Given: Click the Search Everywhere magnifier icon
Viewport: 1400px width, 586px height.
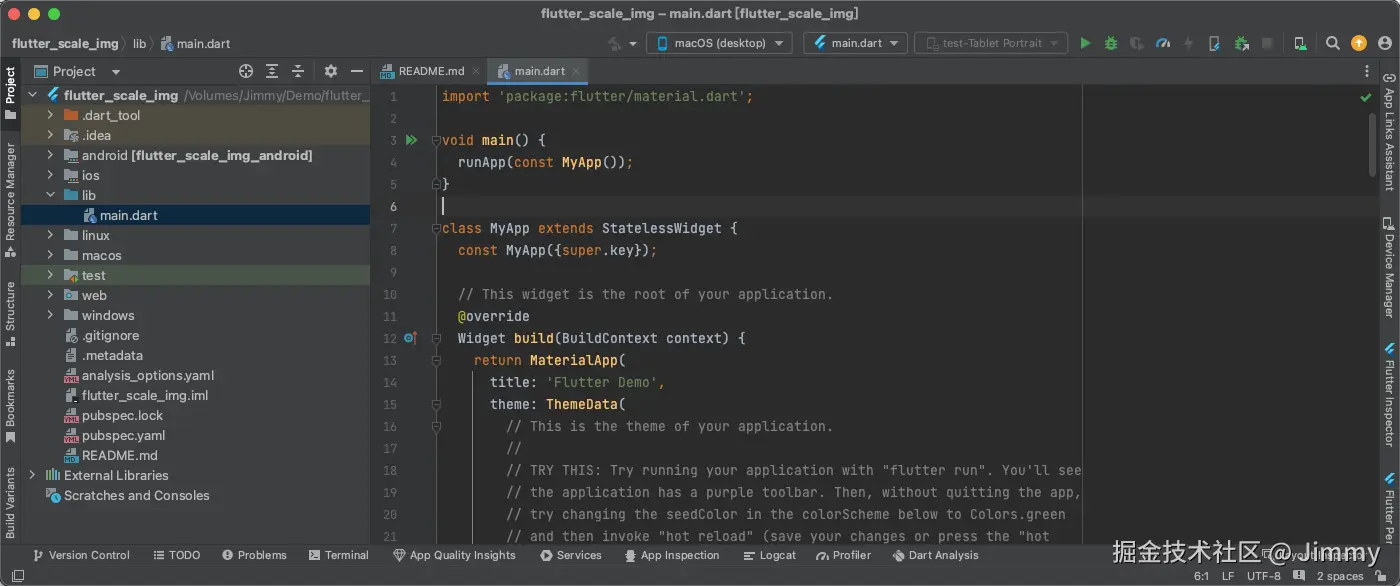Looking at the screenshot, I should point(1332,43).
